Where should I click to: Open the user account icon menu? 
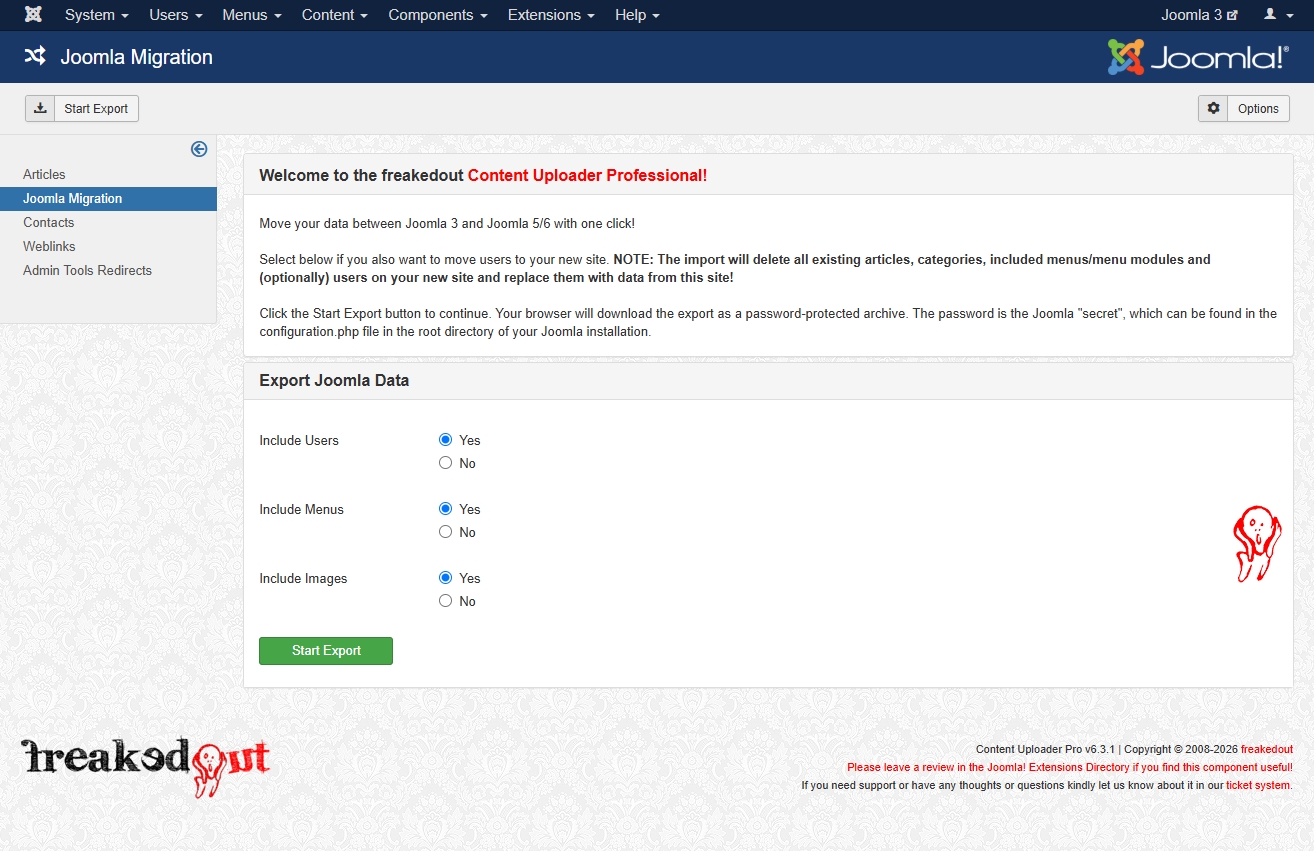click(x=1276, y=15)
